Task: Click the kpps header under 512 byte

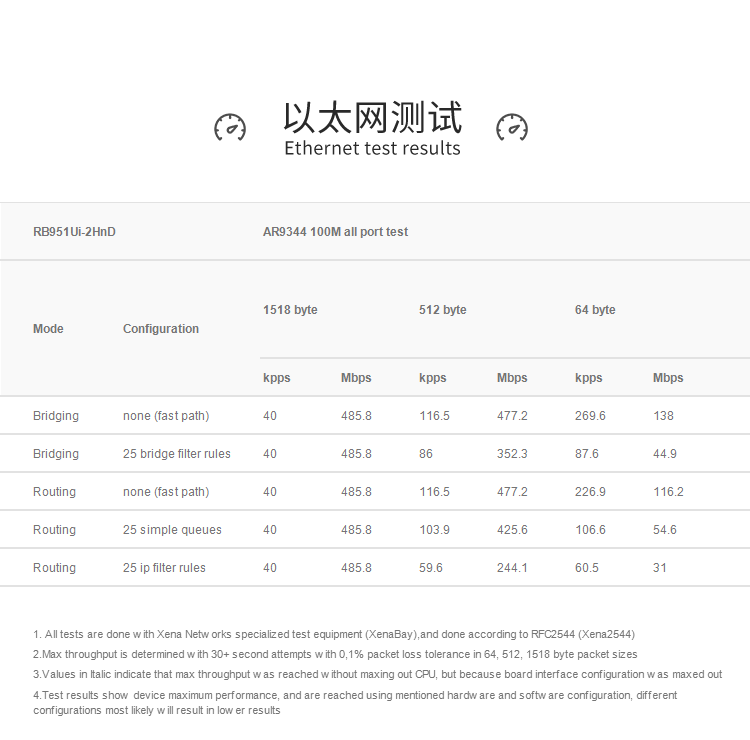Action: click(432, 378)
